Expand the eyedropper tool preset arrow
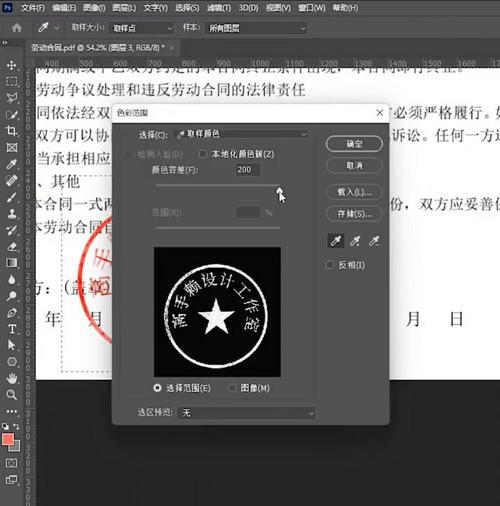500x506 pixels. [x=57, y=28]
